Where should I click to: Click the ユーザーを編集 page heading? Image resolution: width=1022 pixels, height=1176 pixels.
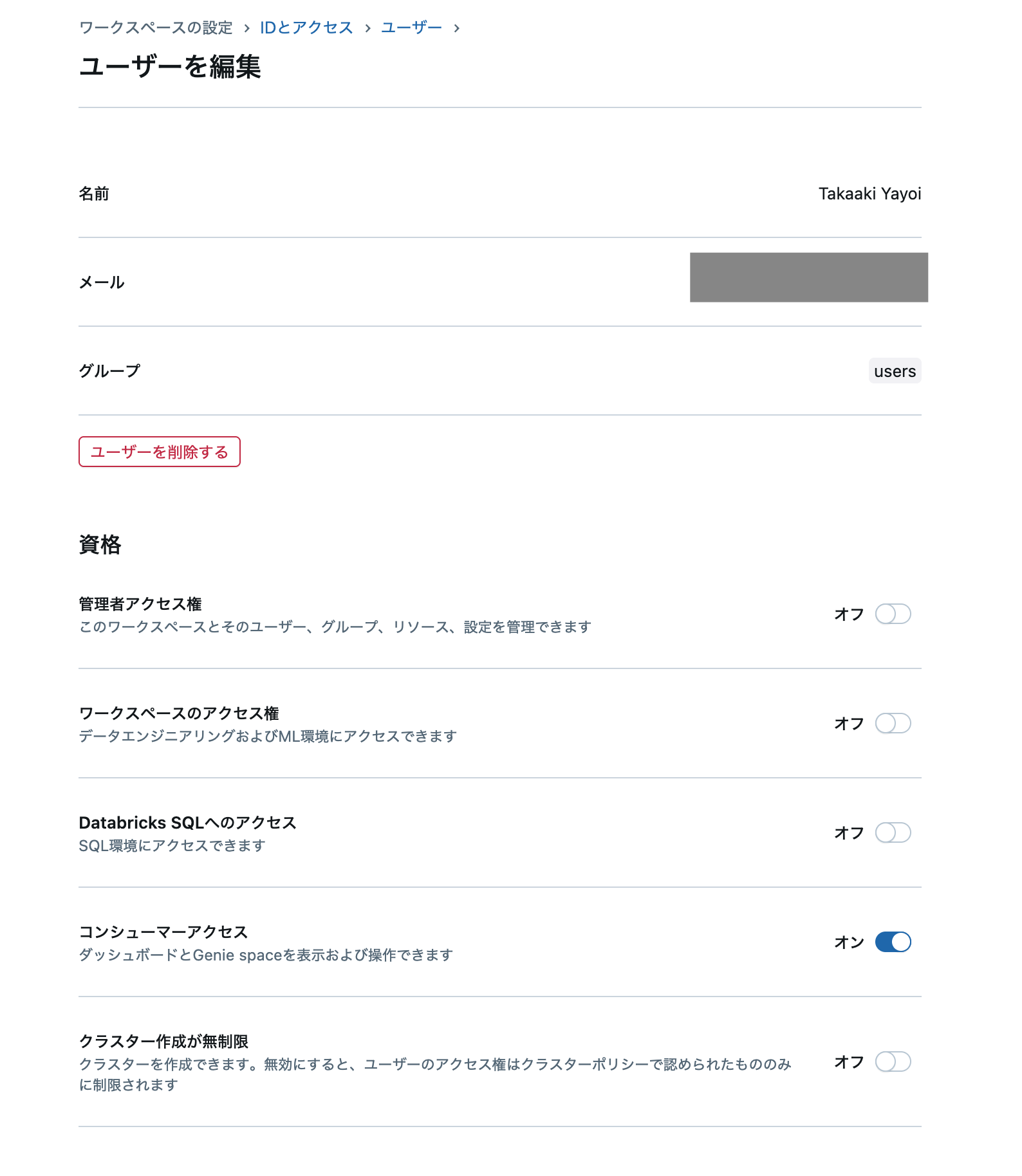(x=170, y=65)
